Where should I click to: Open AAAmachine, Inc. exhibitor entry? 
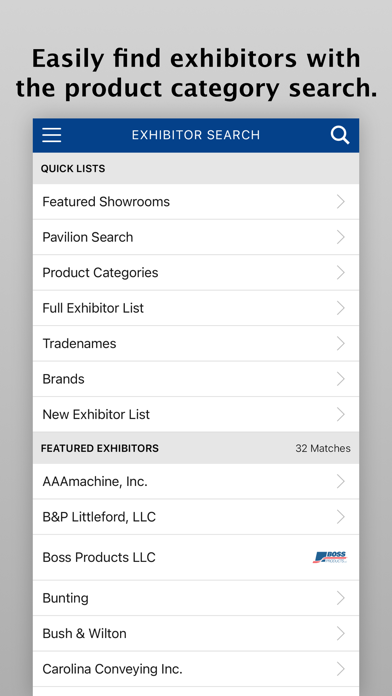[x=196, y=481]
